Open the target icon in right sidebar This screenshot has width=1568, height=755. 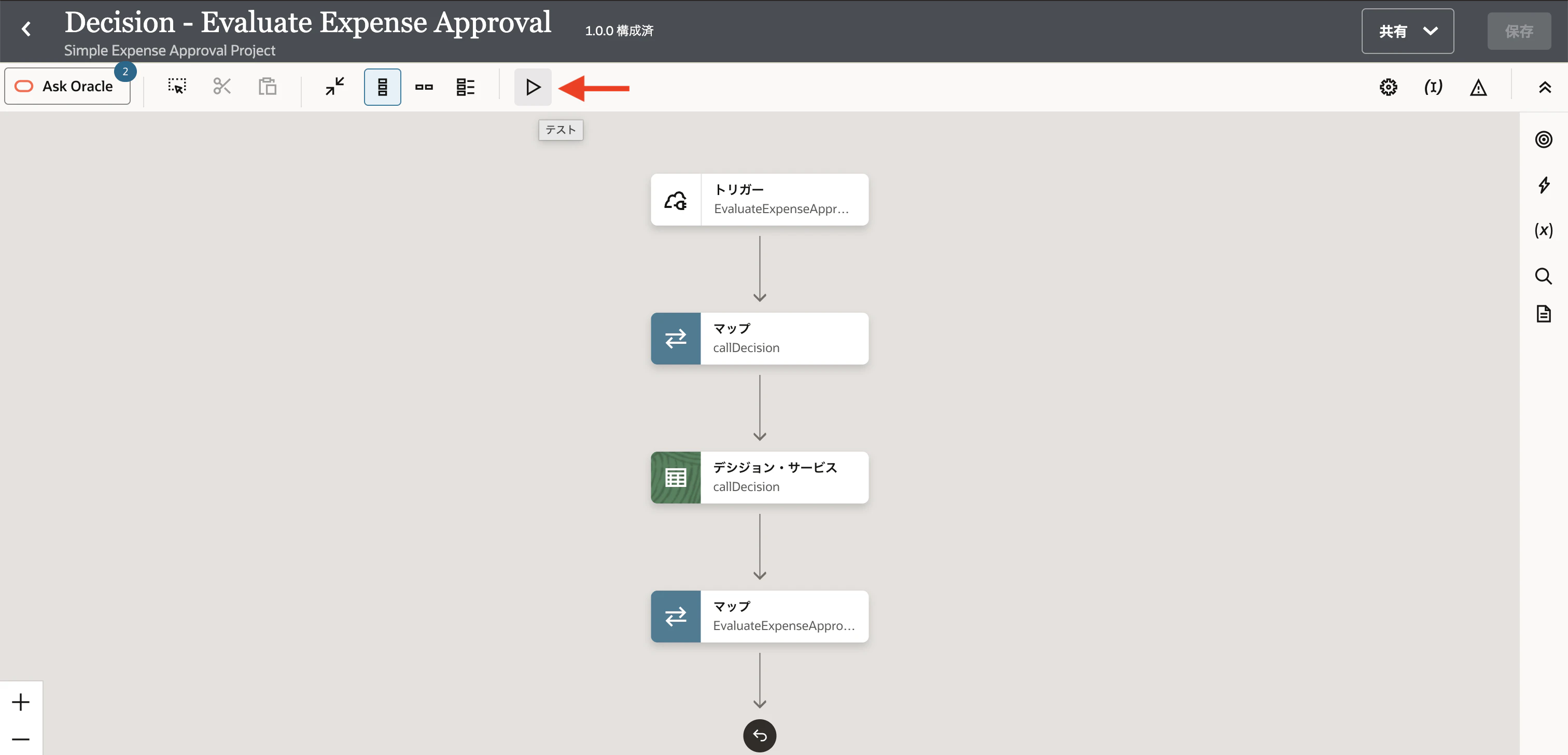pyautogui.click(x=1544, y=139)
